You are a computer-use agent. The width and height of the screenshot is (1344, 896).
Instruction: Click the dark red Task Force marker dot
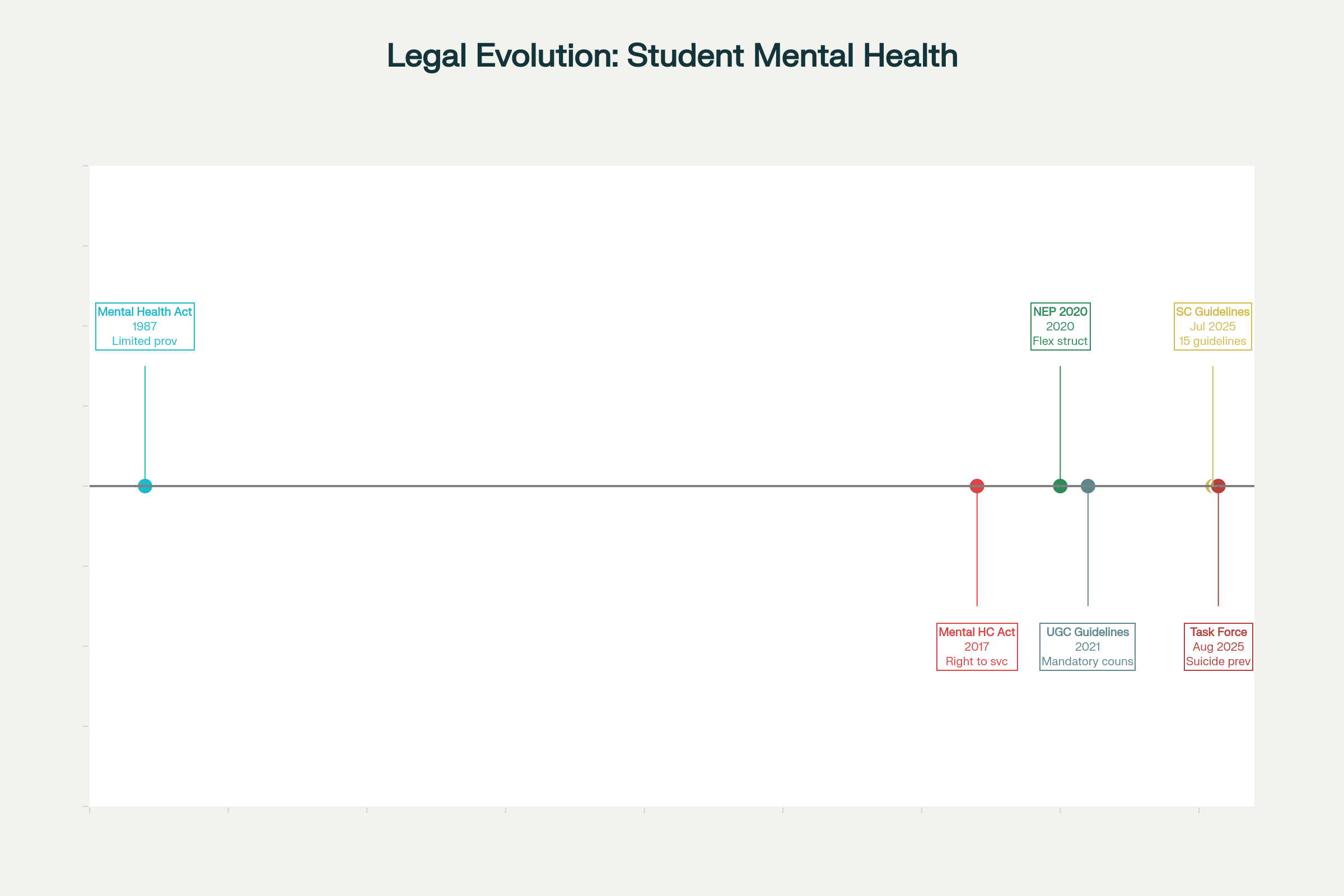(1220, 486)
